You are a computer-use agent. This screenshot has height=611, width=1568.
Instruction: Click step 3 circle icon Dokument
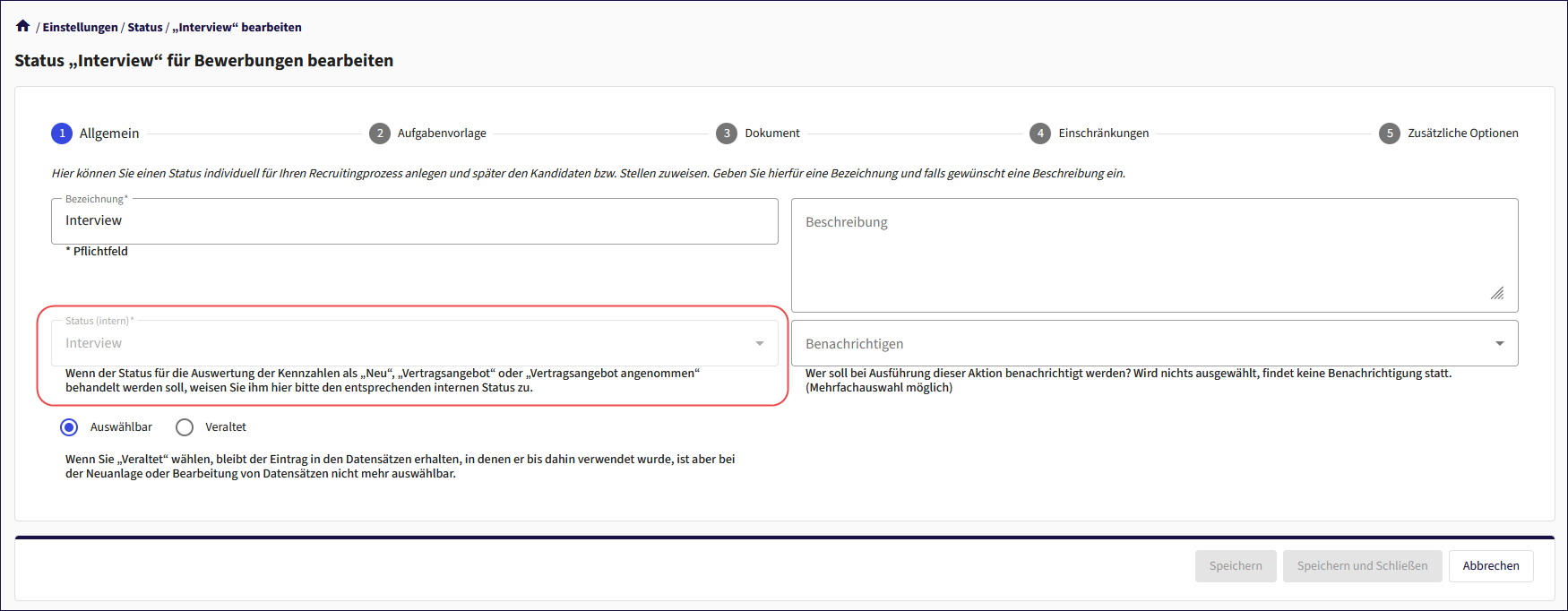pyautogui.click(x=727, y=133)
